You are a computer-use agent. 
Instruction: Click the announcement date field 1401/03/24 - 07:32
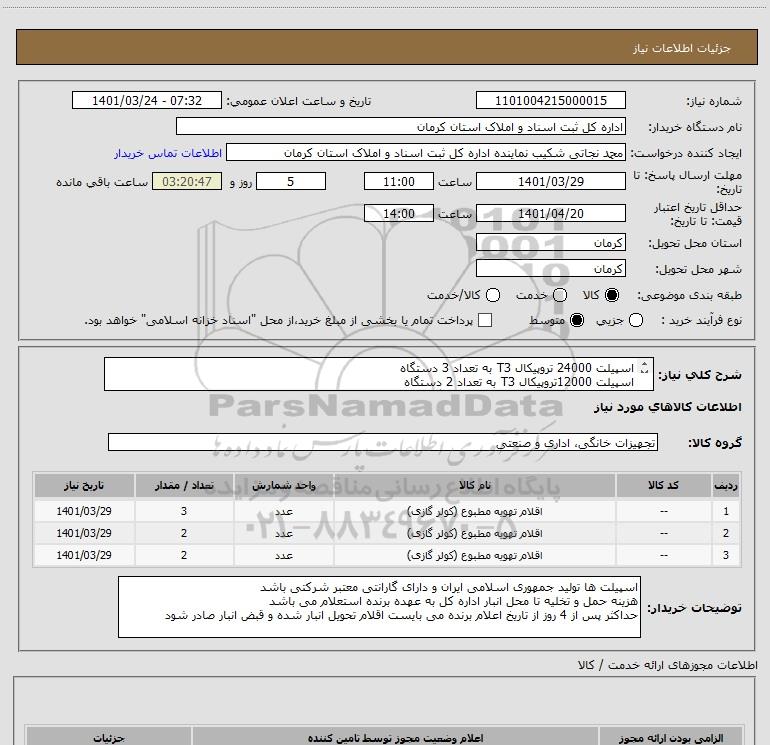coord(147,100)
